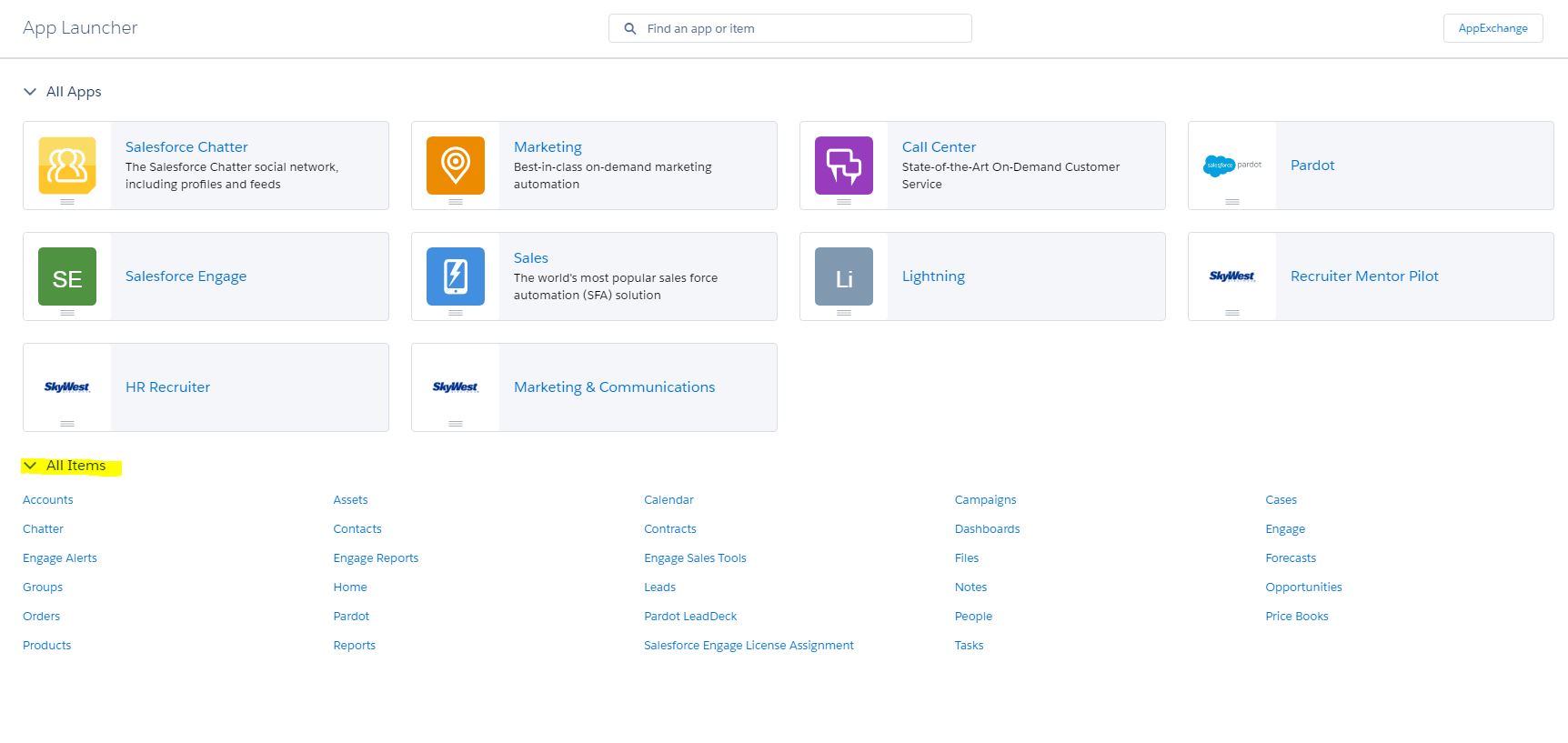The width and height of the screenshot is (1568, 743).
Task: Click SkyWest logo on Recruiter Mentor Pilot tile
Action: [1232, 276]
